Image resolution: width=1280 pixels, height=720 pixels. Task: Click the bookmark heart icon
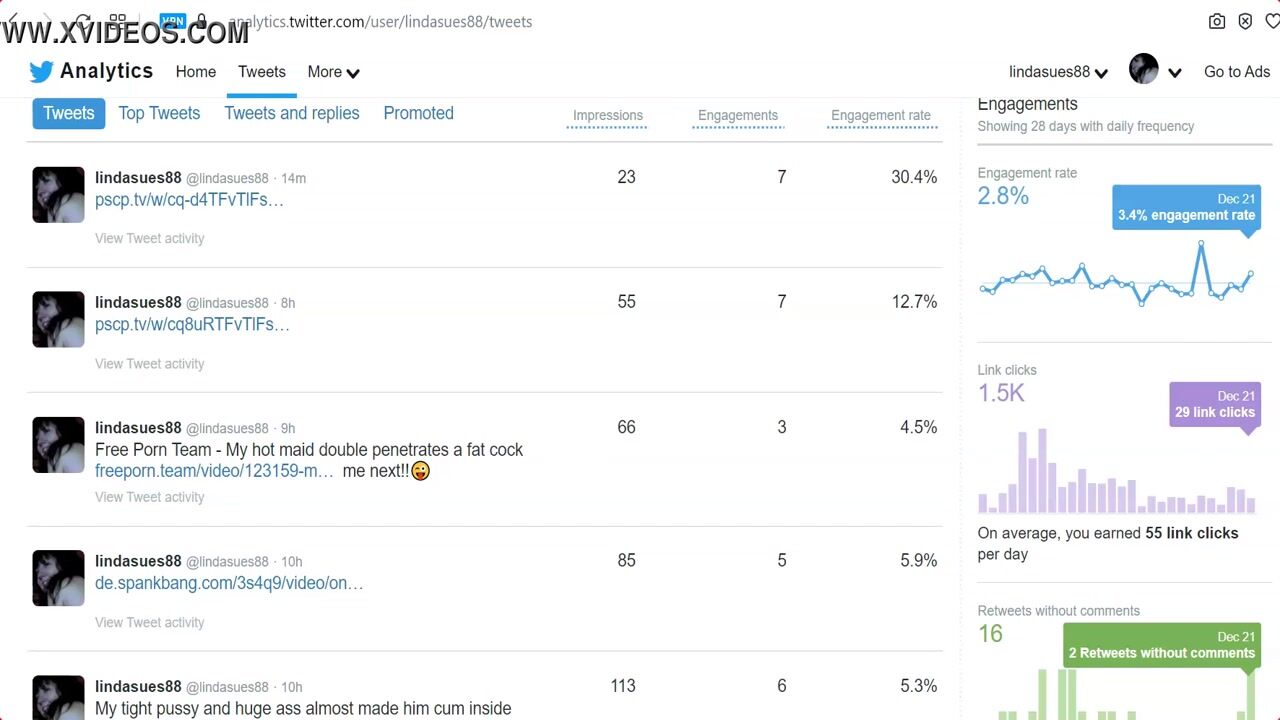coord(1272,21)
